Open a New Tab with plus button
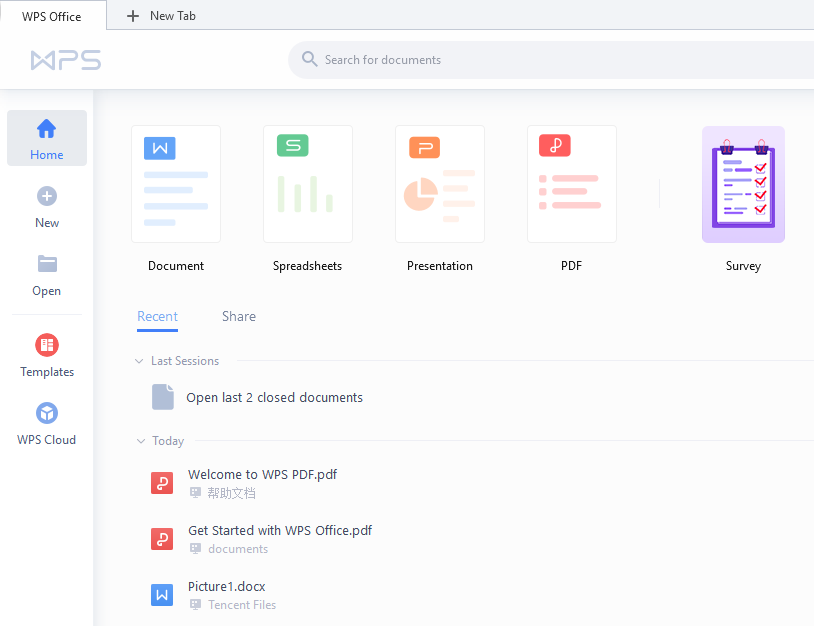 133,16
